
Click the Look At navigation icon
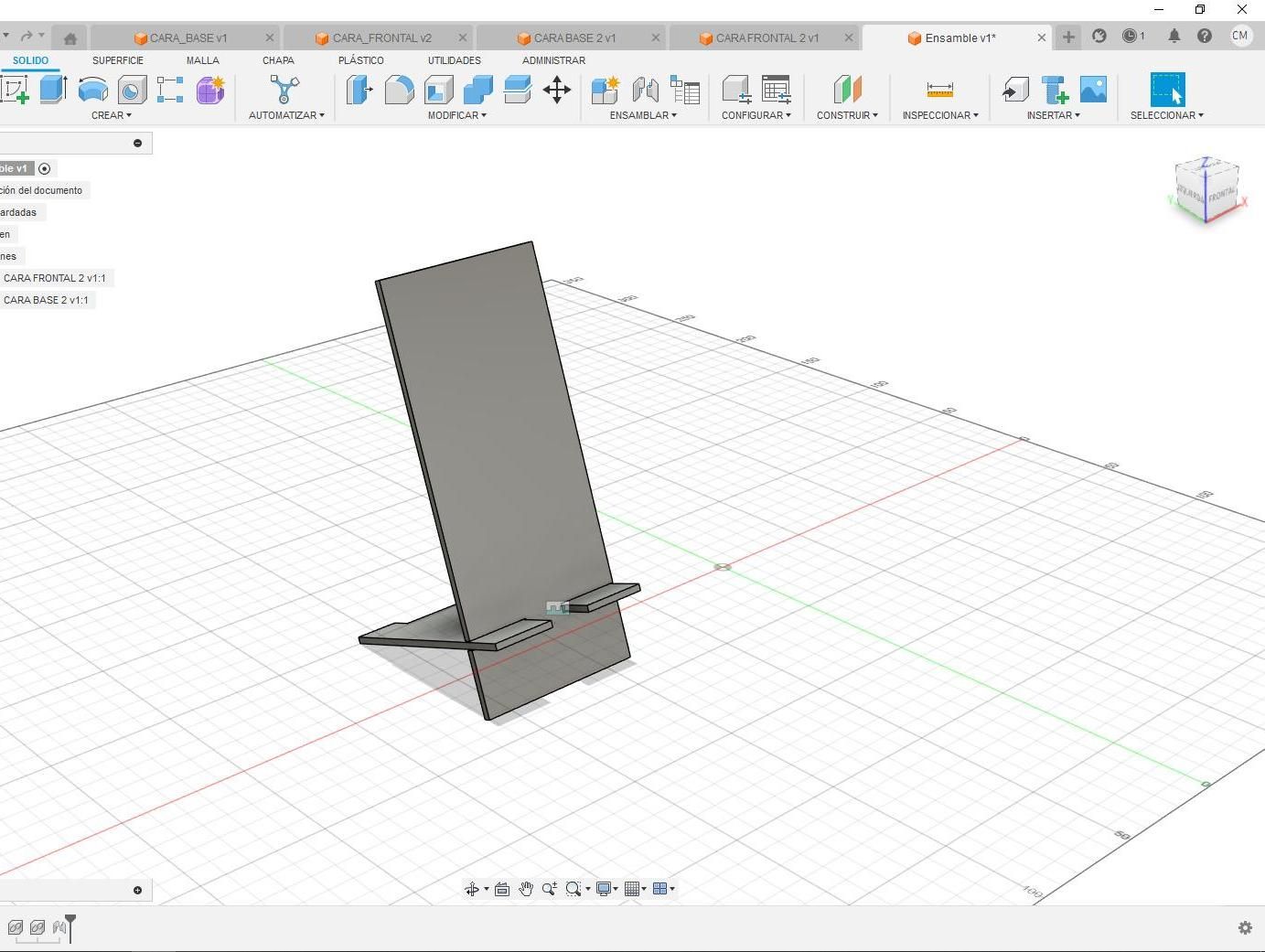click(502, 889)
